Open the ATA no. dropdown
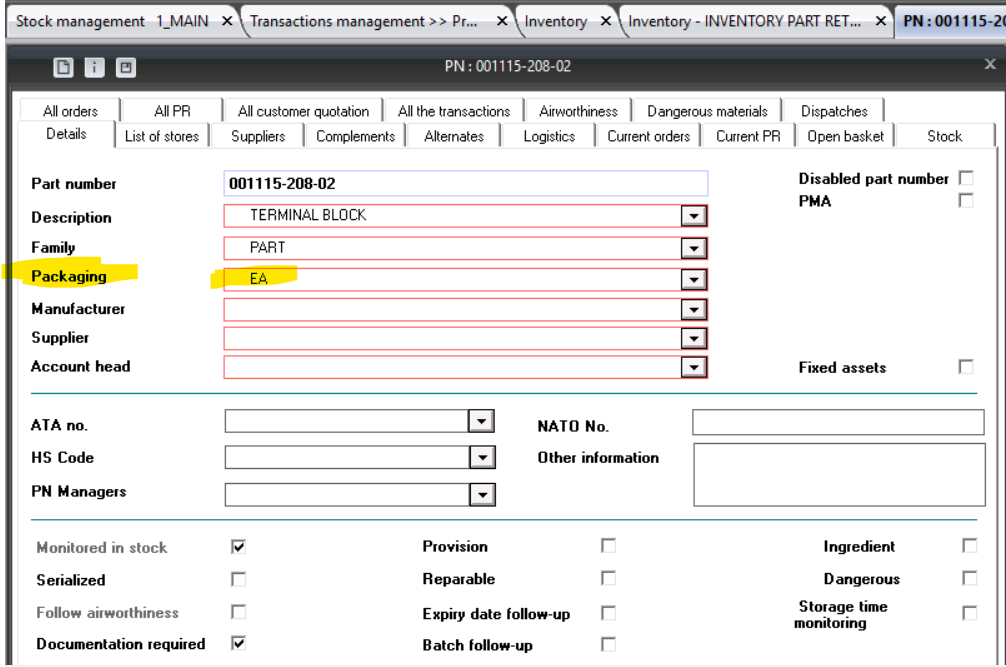Image resolution: width=1006 pixels, height=667 pixels. click(x=482, y=422)
